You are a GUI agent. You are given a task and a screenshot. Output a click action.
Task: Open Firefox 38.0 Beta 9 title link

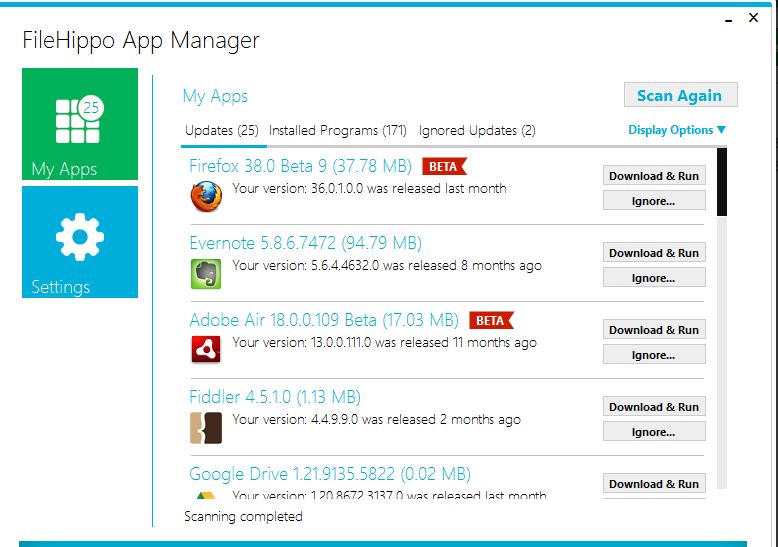point(301,166)
